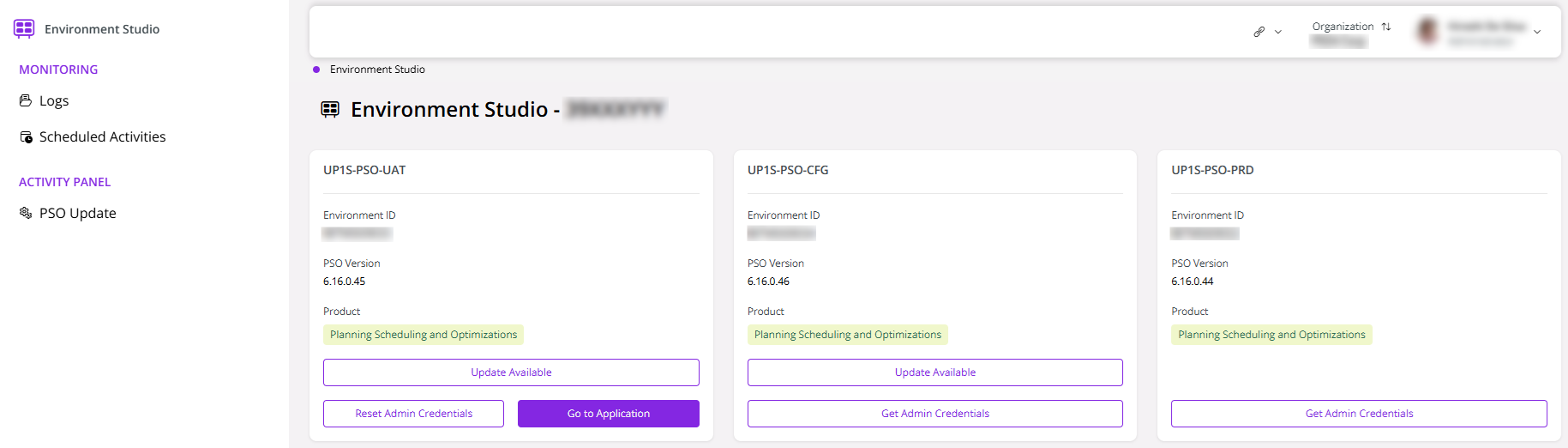This screenshot has height=448, width=1568.
Task: Click the Environment Studio page title icon
Action: 330,109
